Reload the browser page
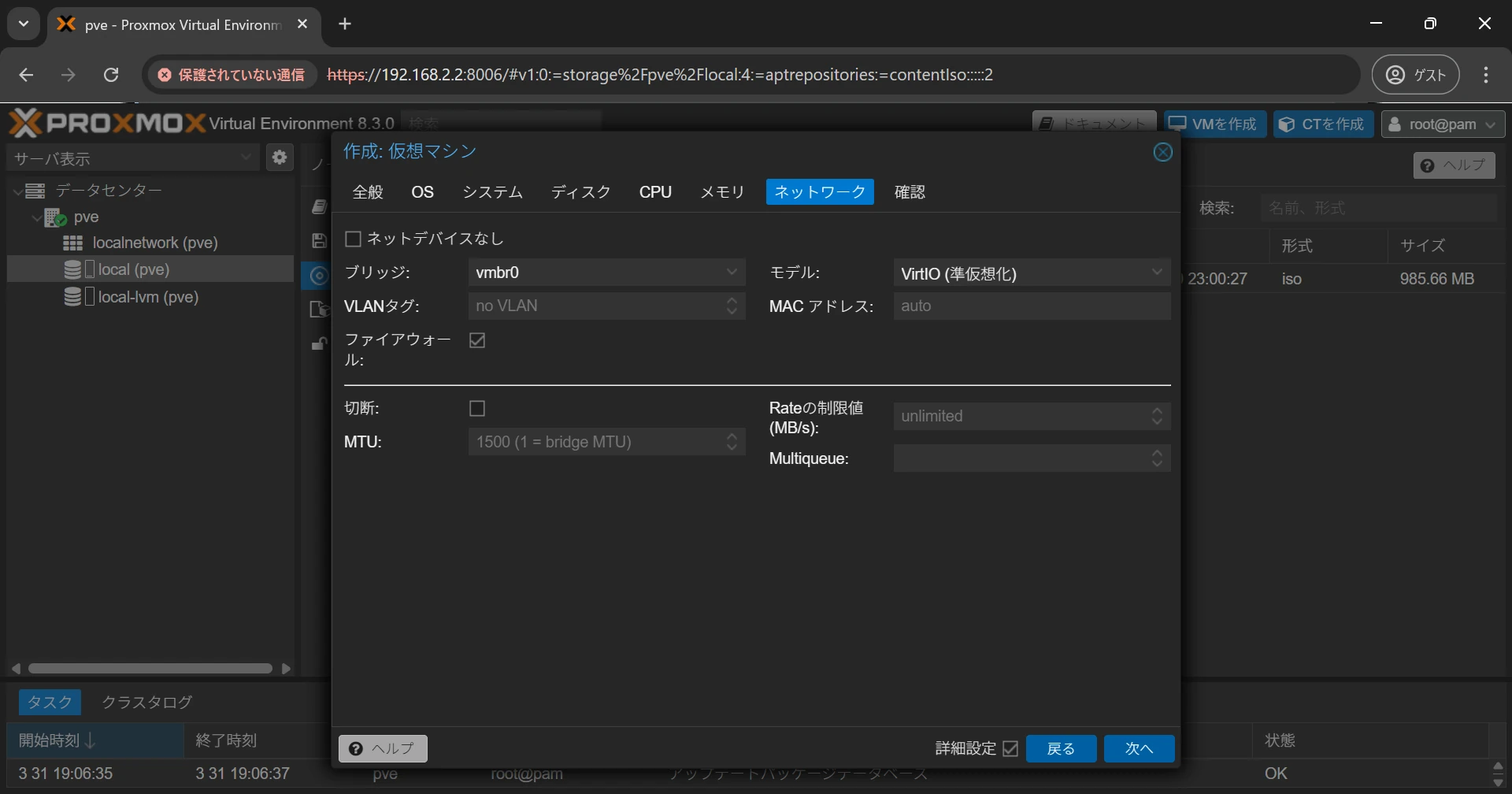 click(111, 75)
